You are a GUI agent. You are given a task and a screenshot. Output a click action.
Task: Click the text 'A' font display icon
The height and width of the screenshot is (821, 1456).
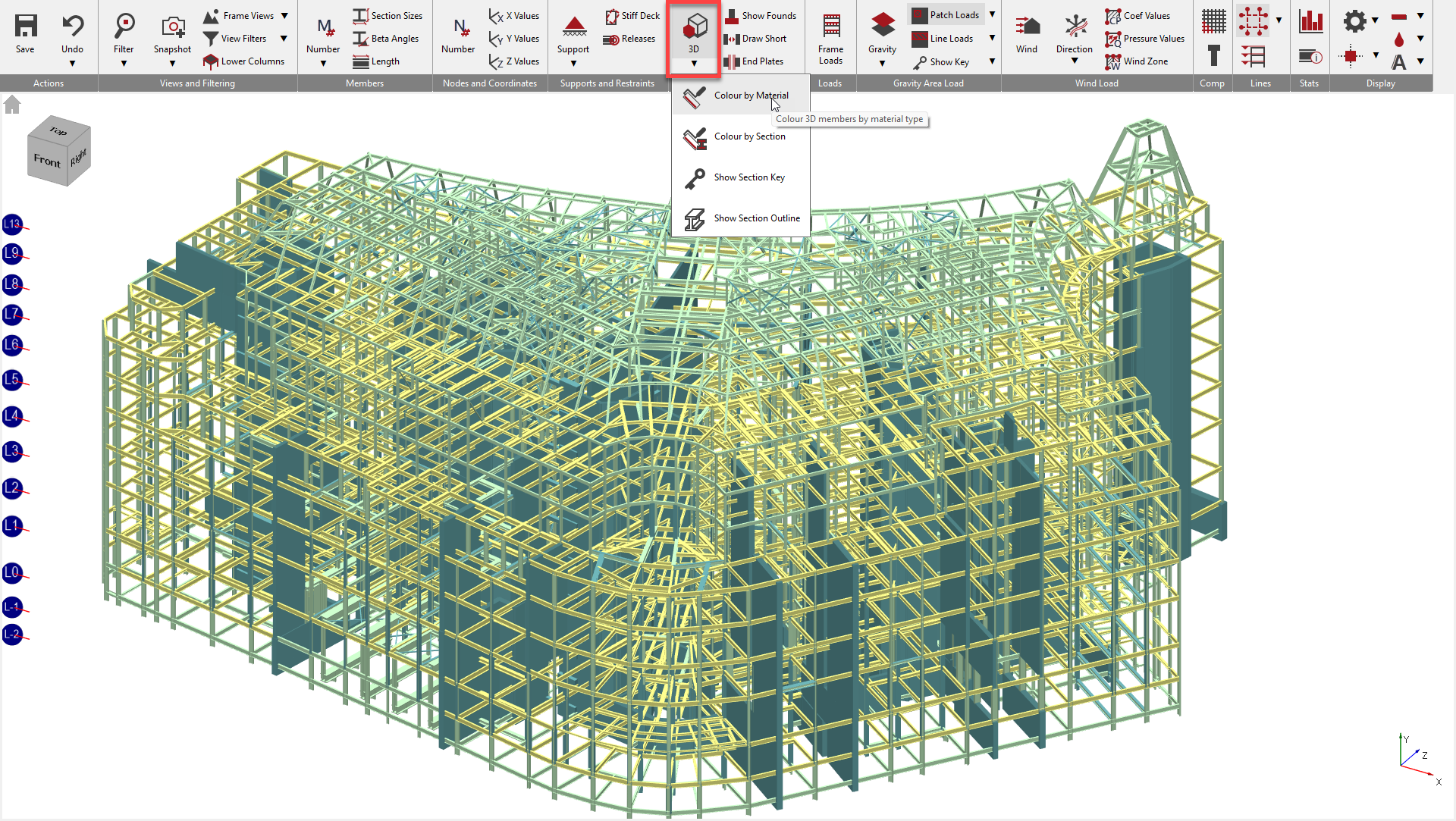1399,62
